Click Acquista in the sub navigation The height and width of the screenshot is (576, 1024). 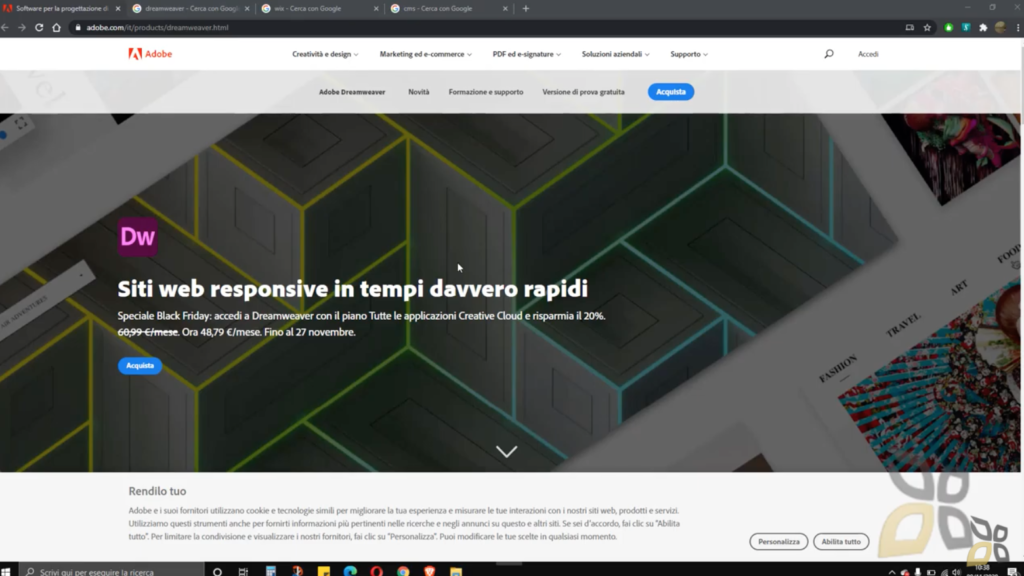point(671,92)
